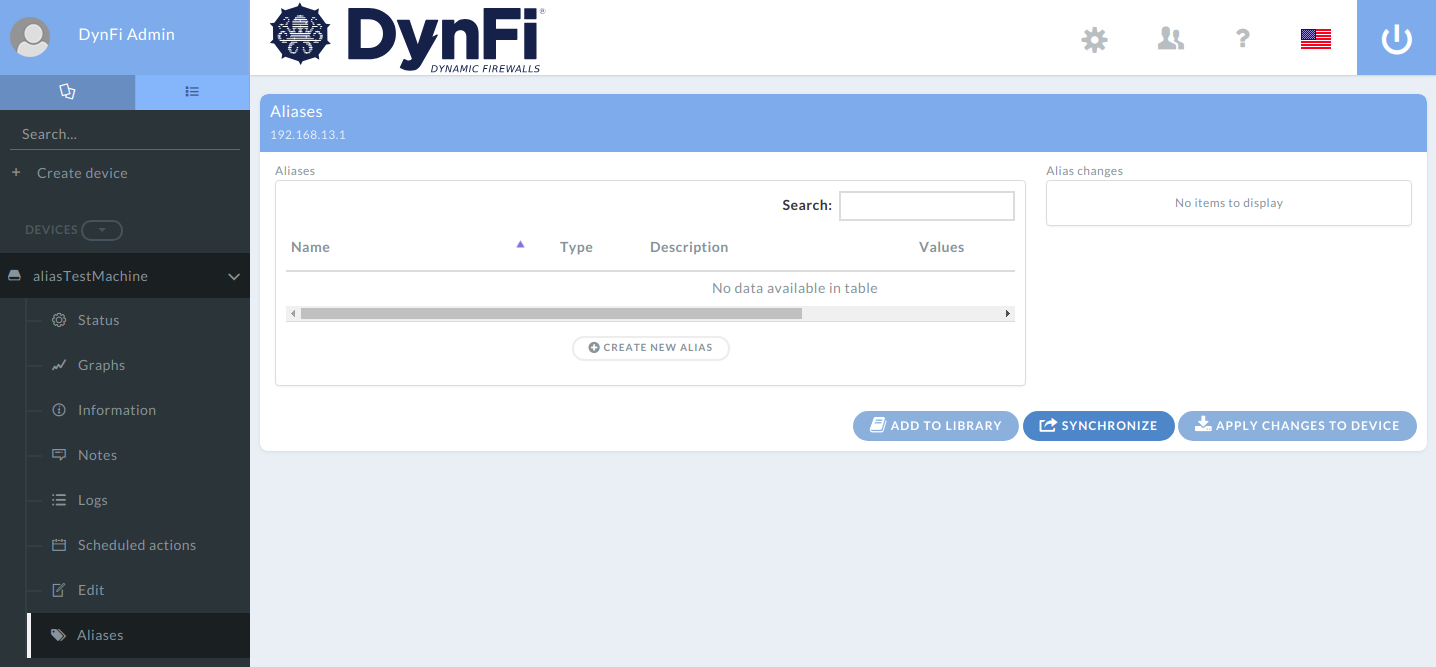The image size is (1436, 667).
Task: Click the Name column header
Action: [310, 247]
